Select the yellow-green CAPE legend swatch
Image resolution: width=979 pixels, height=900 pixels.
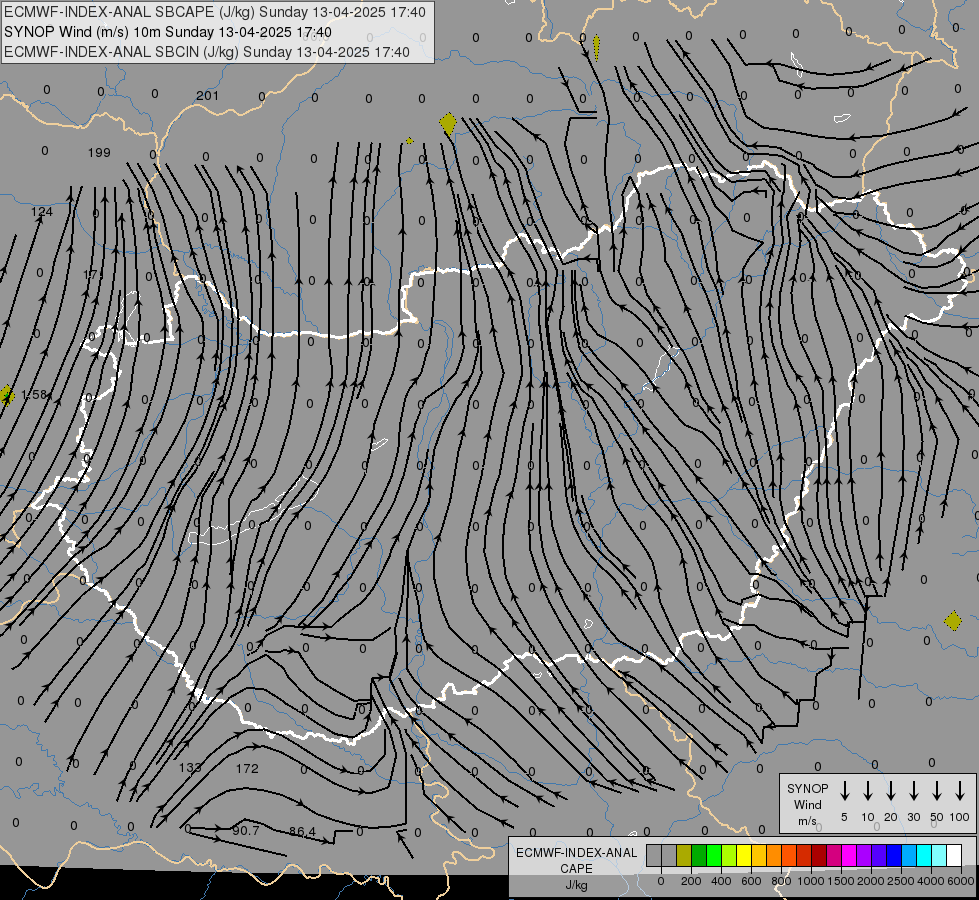tap(729, 855)
